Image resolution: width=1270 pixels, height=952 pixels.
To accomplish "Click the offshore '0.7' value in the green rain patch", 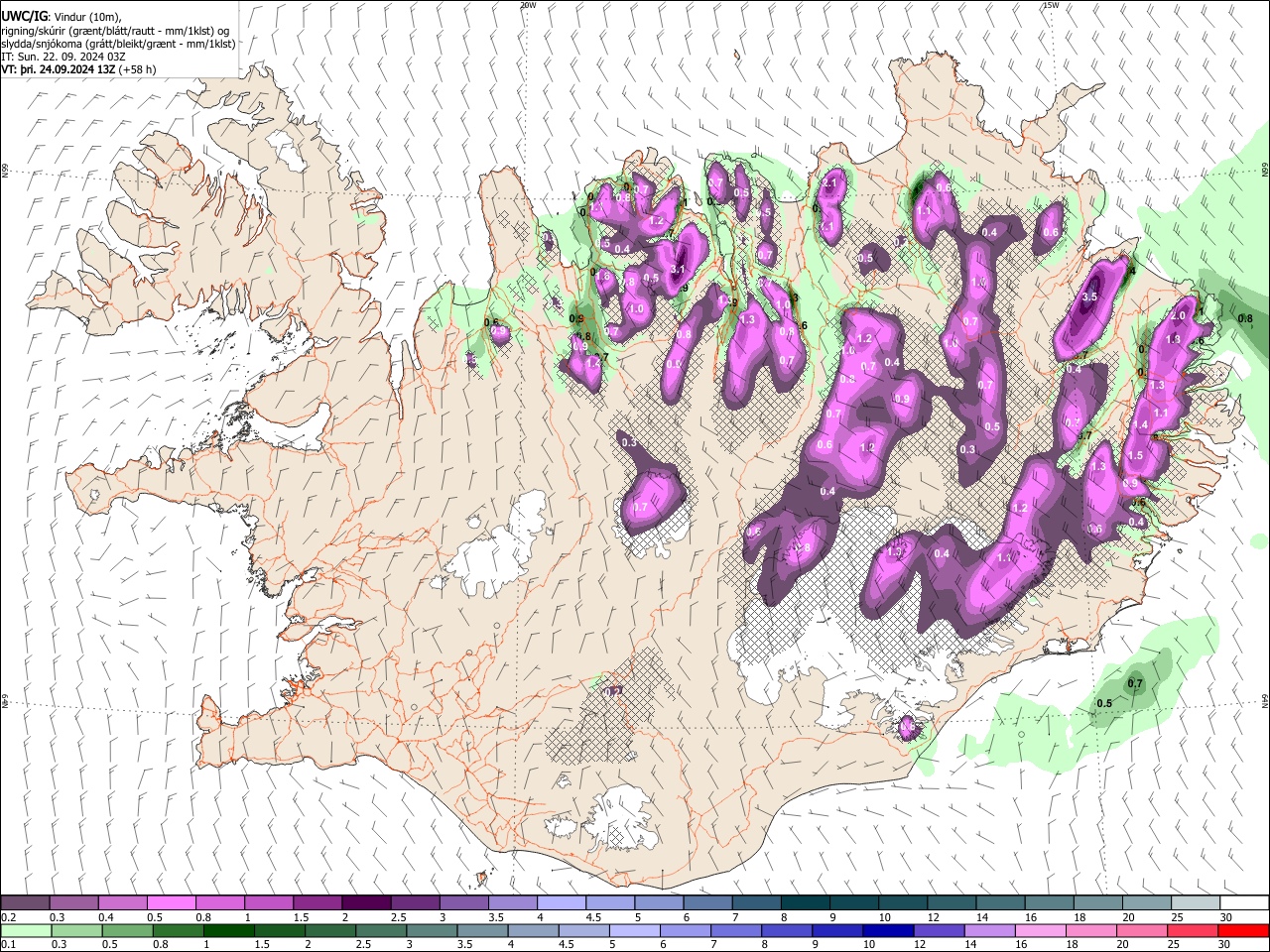I will tap(1136, 683).
